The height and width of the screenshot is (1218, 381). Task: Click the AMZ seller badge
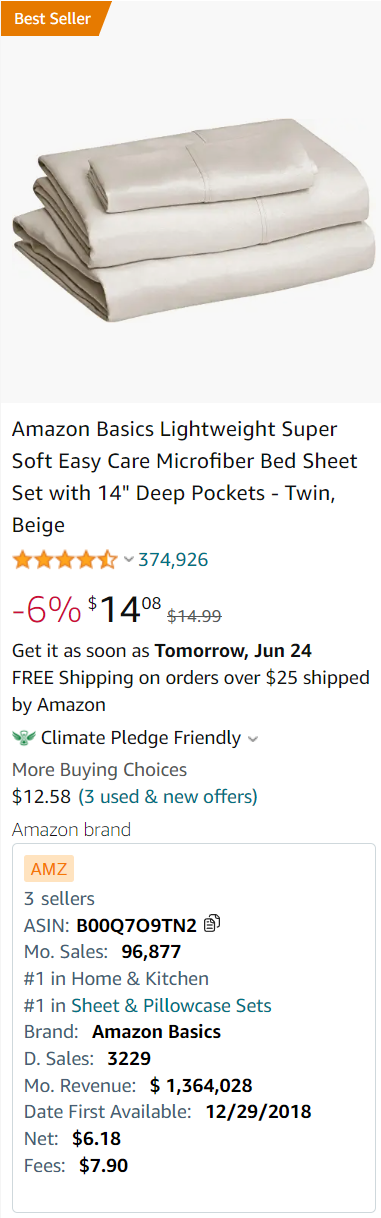tap(48, 869)
